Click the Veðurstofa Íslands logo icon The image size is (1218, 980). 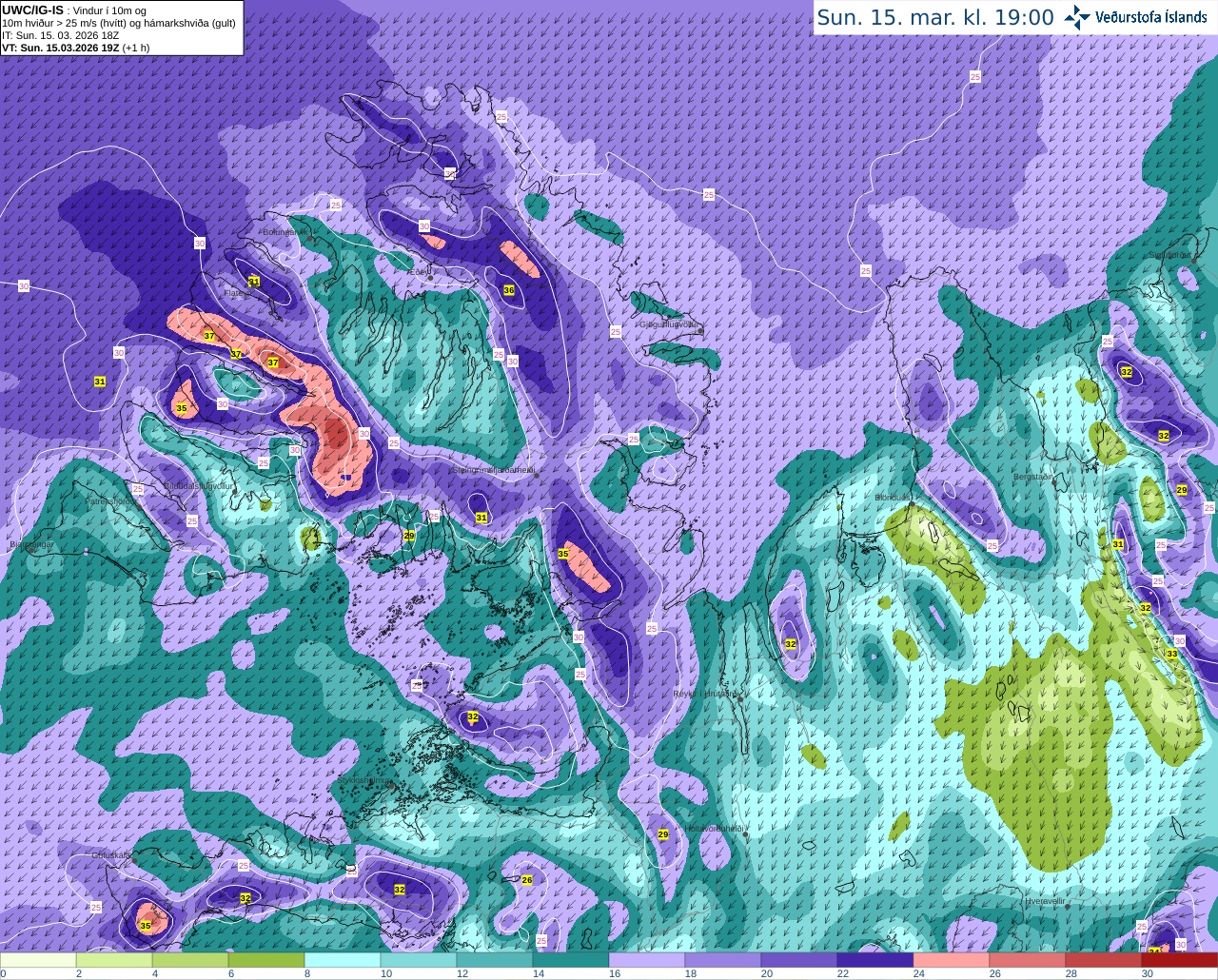click(1077, 17)
